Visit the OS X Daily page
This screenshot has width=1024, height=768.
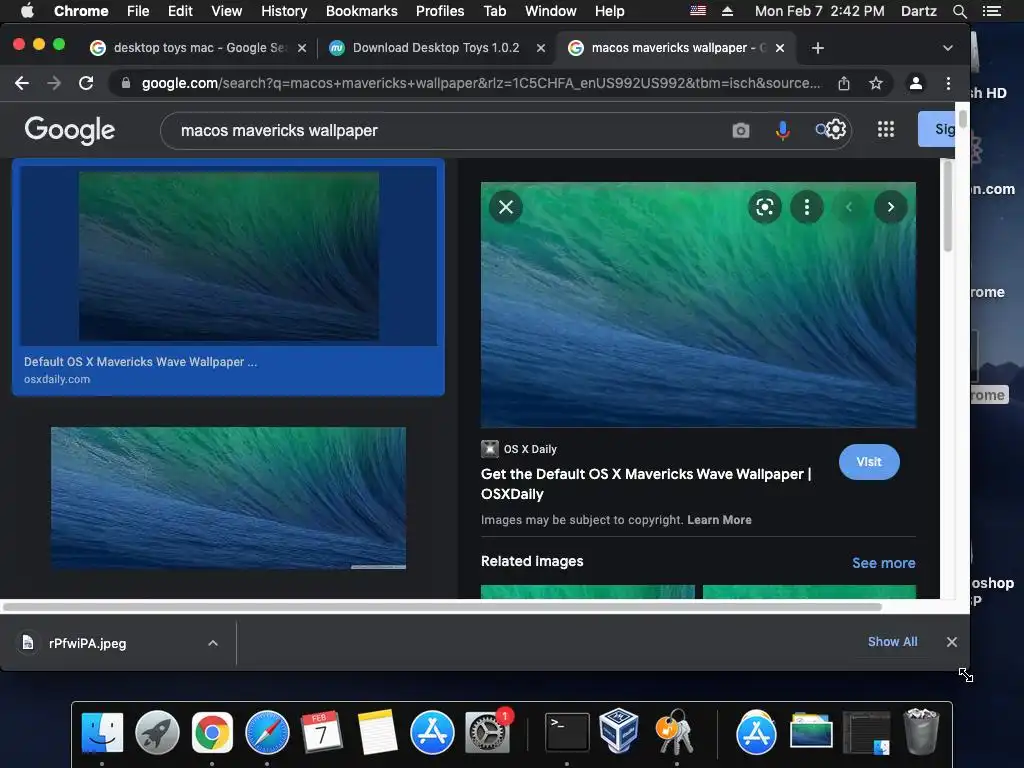pos(869,462)
